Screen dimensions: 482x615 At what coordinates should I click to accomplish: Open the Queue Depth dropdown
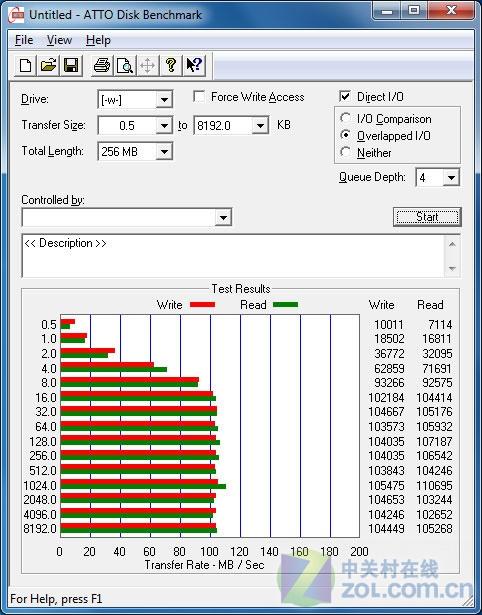(x=451, y=178)
